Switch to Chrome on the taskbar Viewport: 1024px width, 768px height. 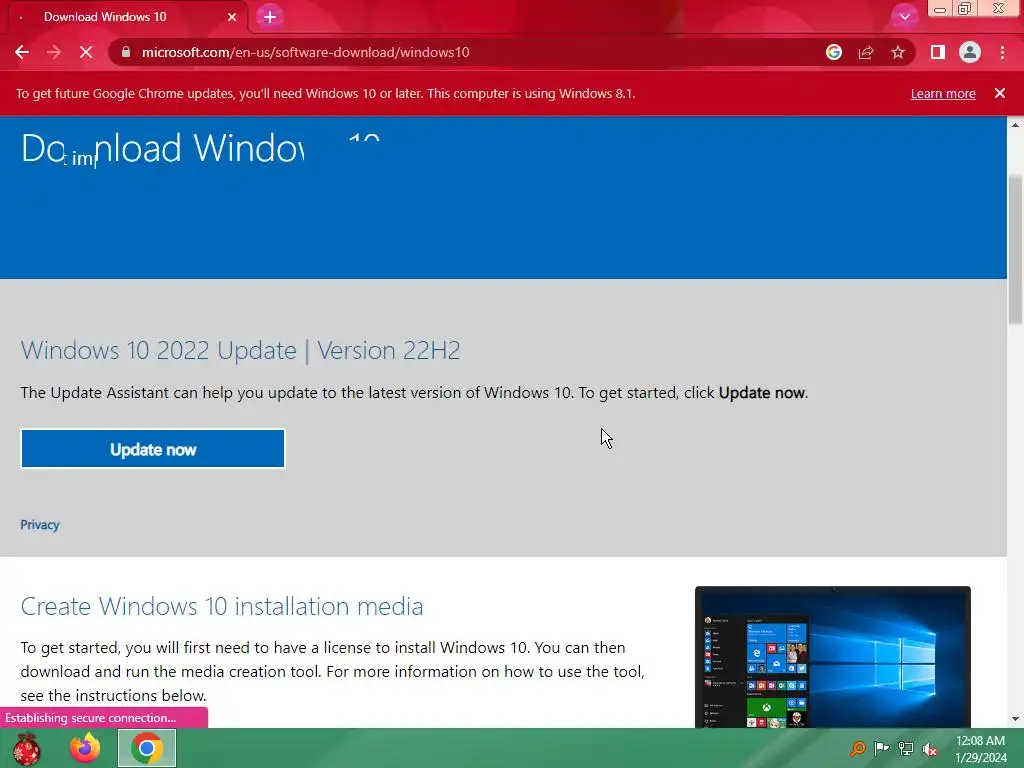[x=147, y=748]
